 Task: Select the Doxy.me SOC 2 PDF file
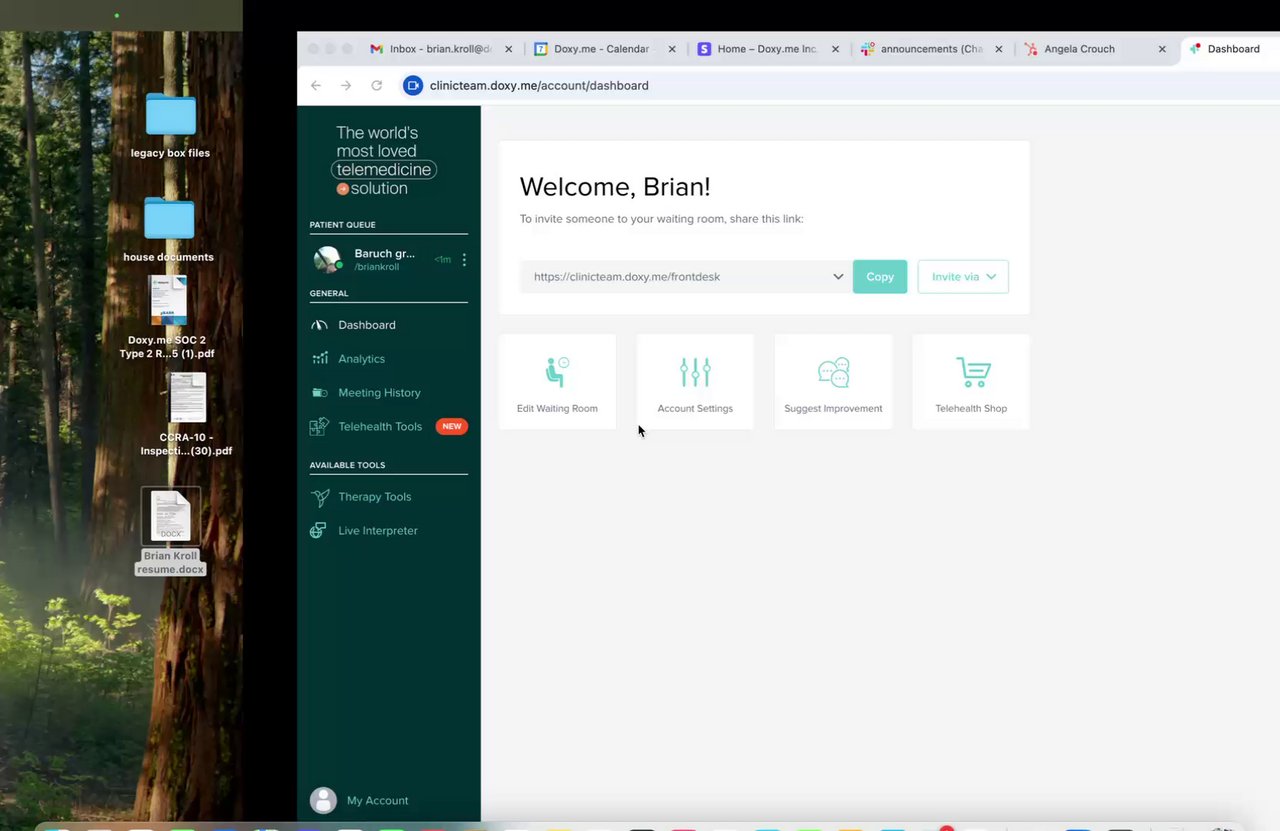168,318
